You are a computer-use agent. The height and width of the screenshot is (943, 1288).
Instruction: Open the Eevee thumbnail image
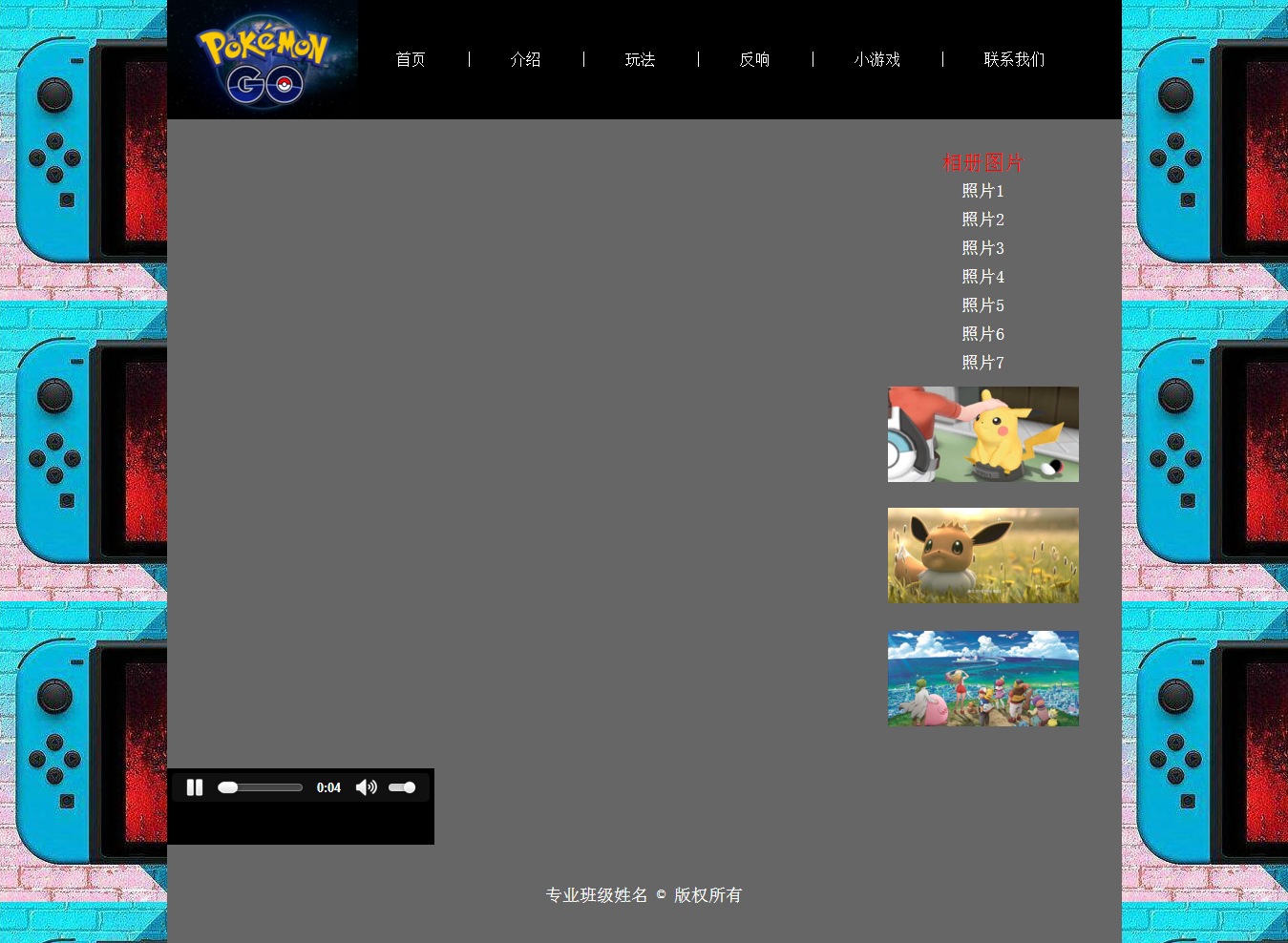(983, 555)
